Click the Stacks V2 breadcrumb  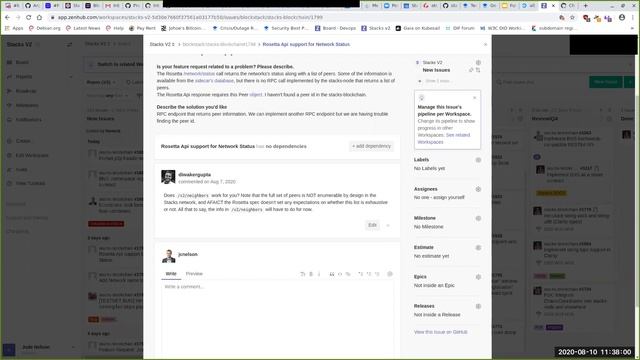pos(162,44)
